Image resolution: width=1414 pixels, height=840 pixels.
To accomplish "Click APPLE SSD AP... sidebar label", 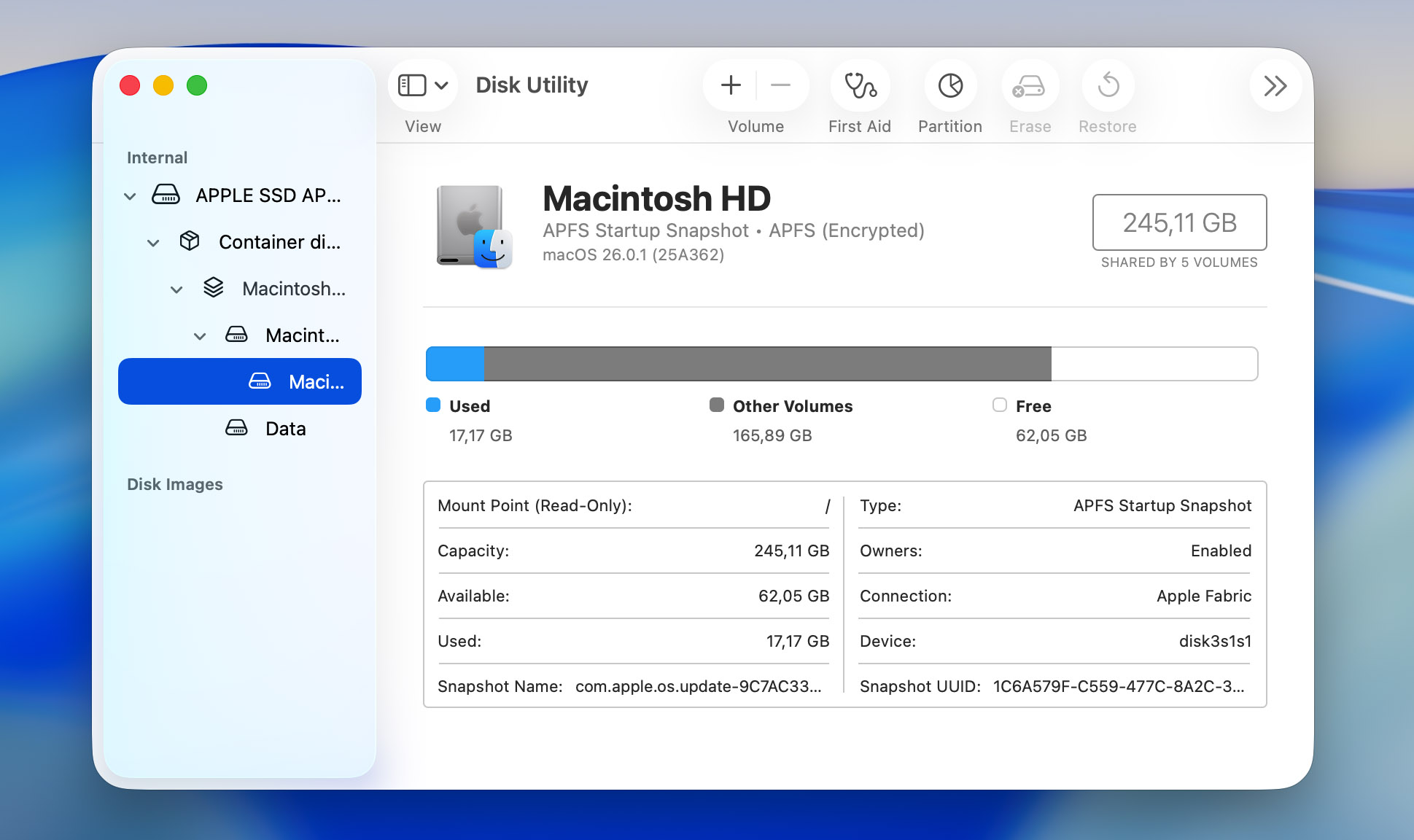I will [268, 195].
